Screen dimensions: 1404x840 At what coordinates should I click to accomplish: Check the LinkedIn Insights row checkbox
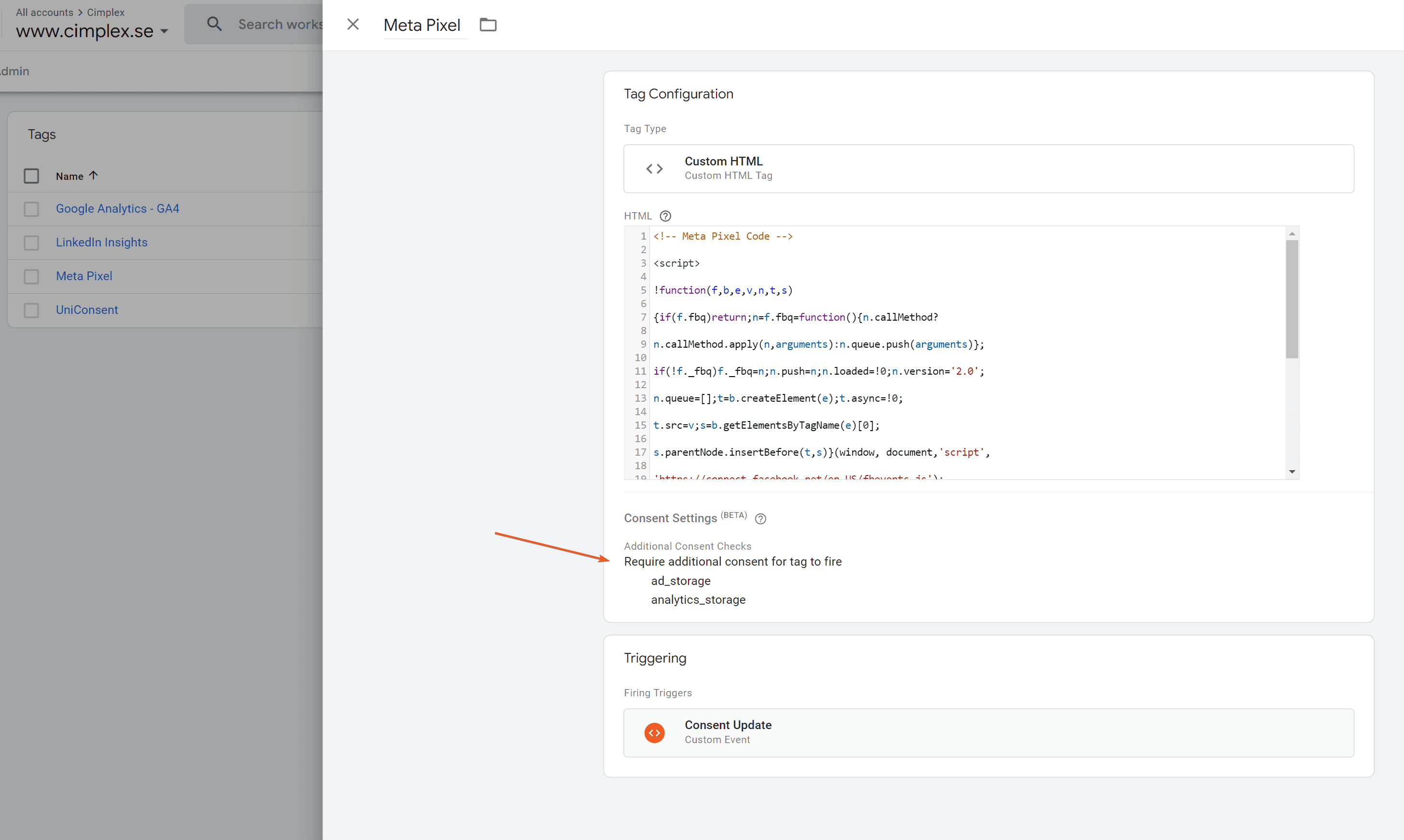[31, 243]
